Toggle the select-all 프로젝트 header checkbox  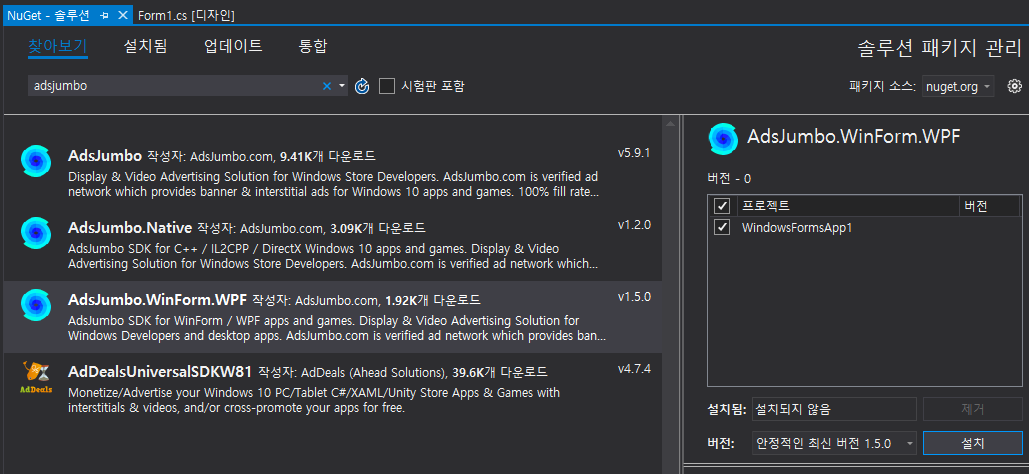722,206
